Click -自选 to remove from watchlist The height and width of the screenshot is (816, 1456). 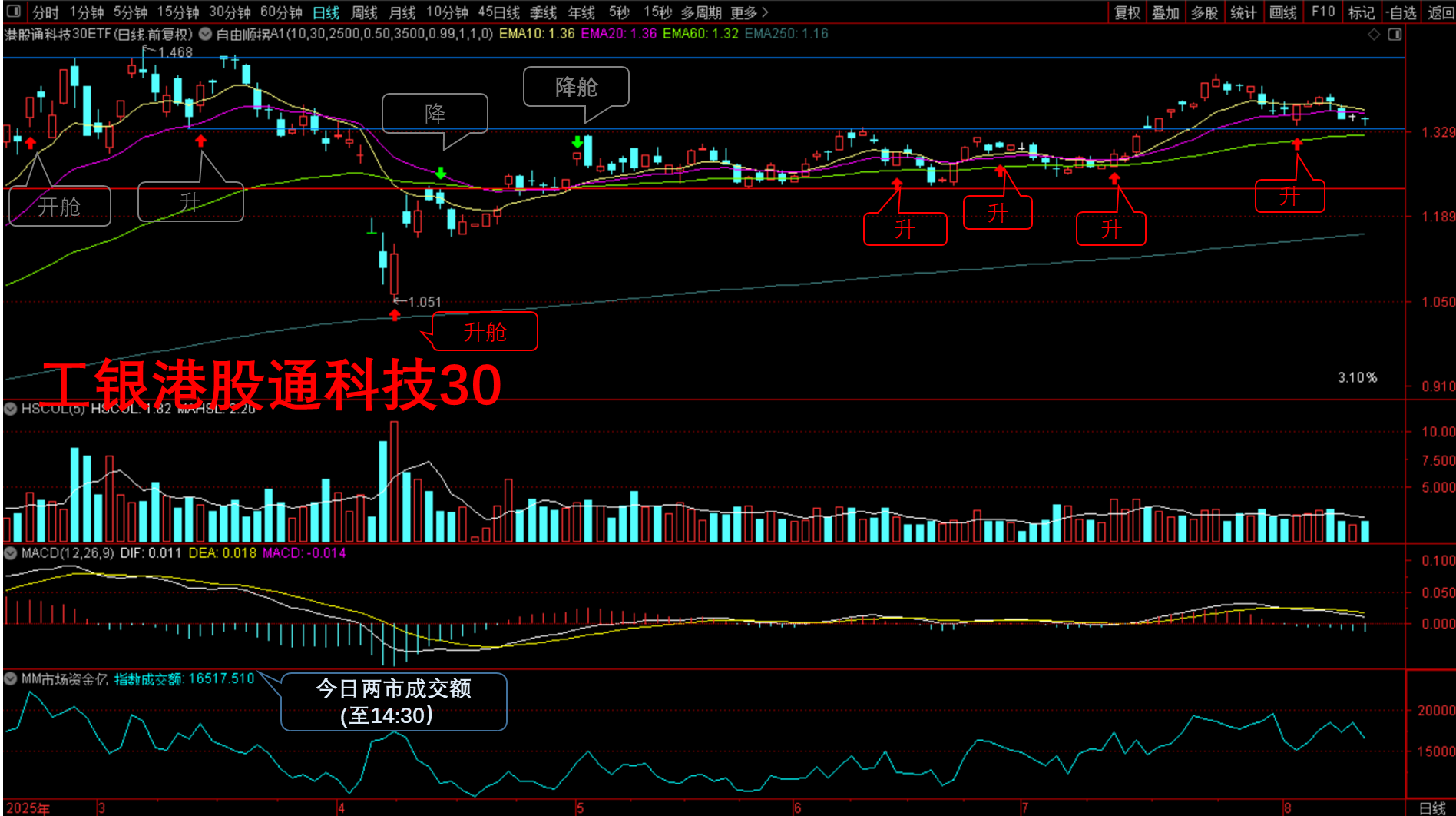pyautogui.click(x=1401, y=12)
